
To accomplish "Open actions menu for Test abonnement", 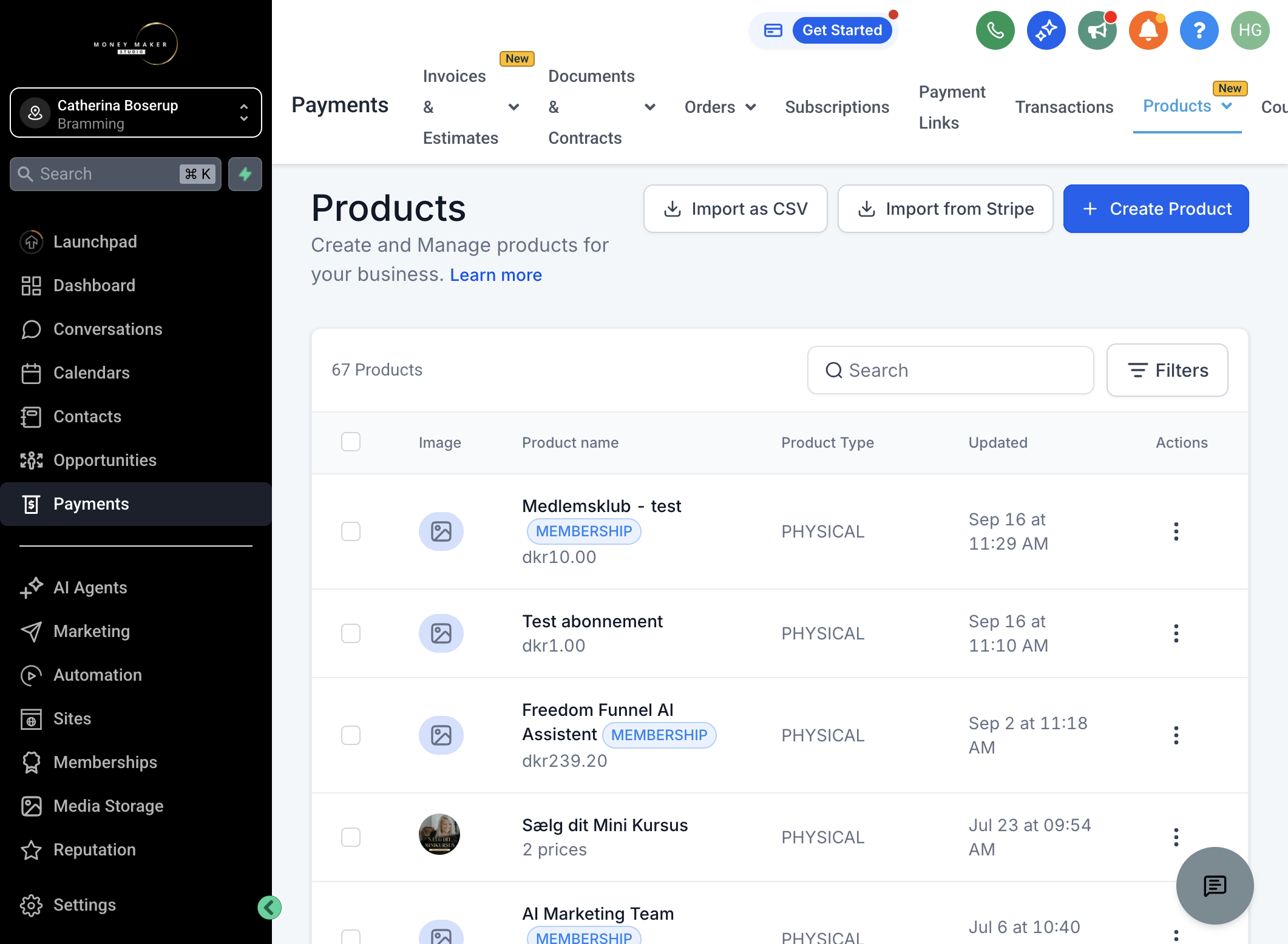I will (1176, 633).
